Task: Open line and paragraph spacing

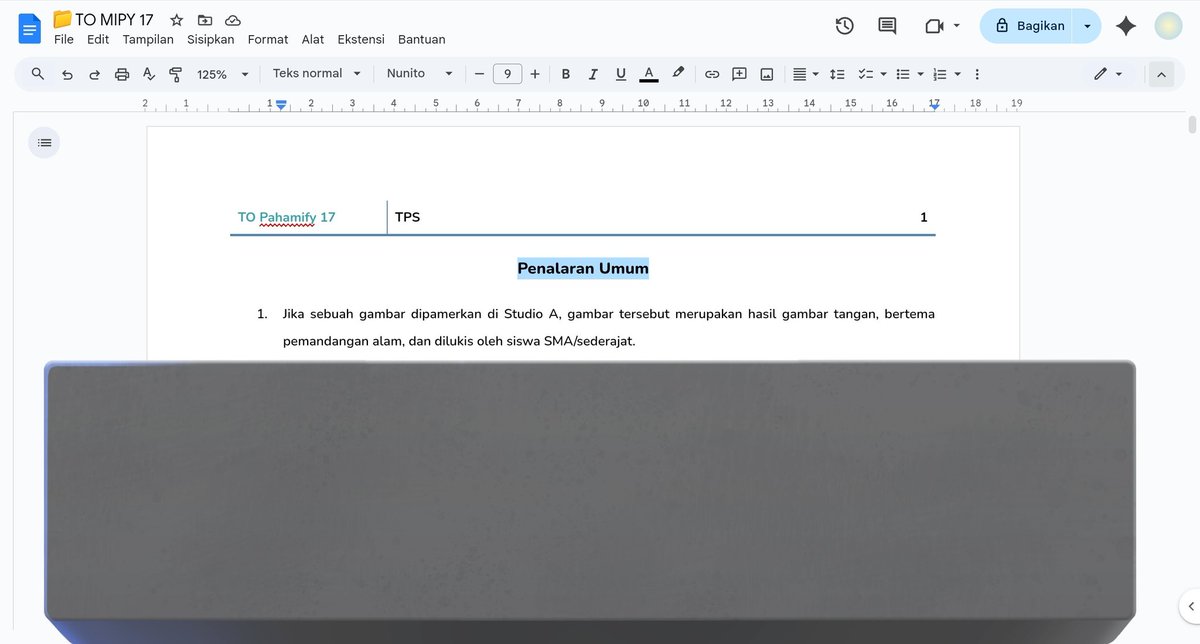Action: click(838, 74)
